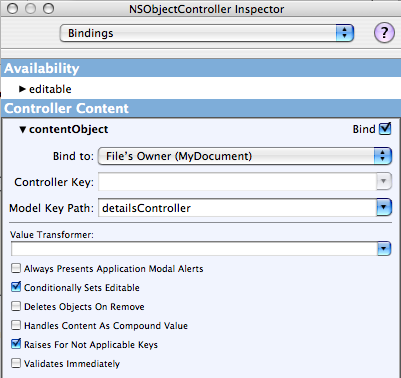Screen dimensions: 401x378
Task: Disable Conditionally Sets Editable checkbox
Action: pos(16,287)
